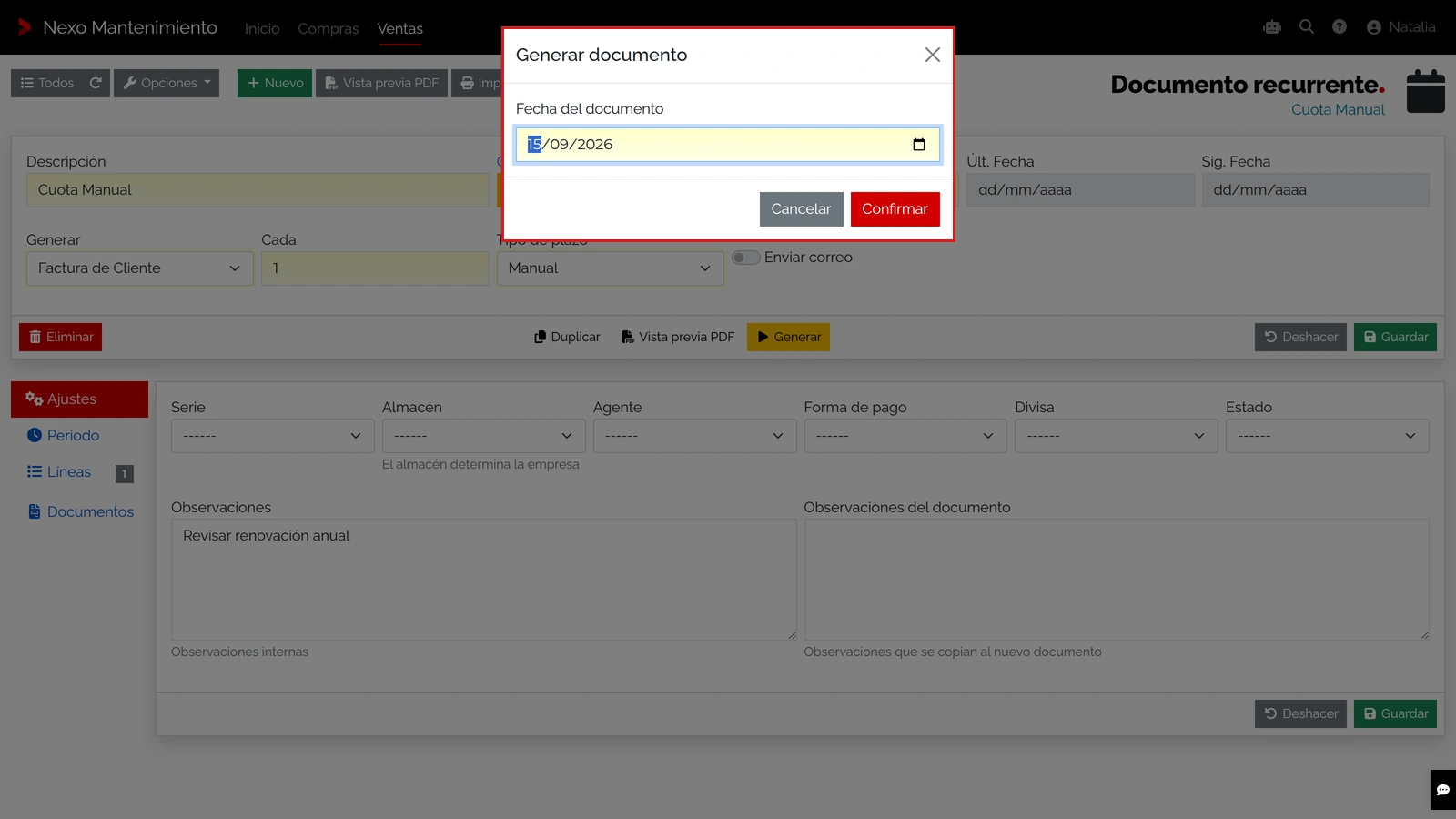Open the Almacén dropdown

point(484,436)
